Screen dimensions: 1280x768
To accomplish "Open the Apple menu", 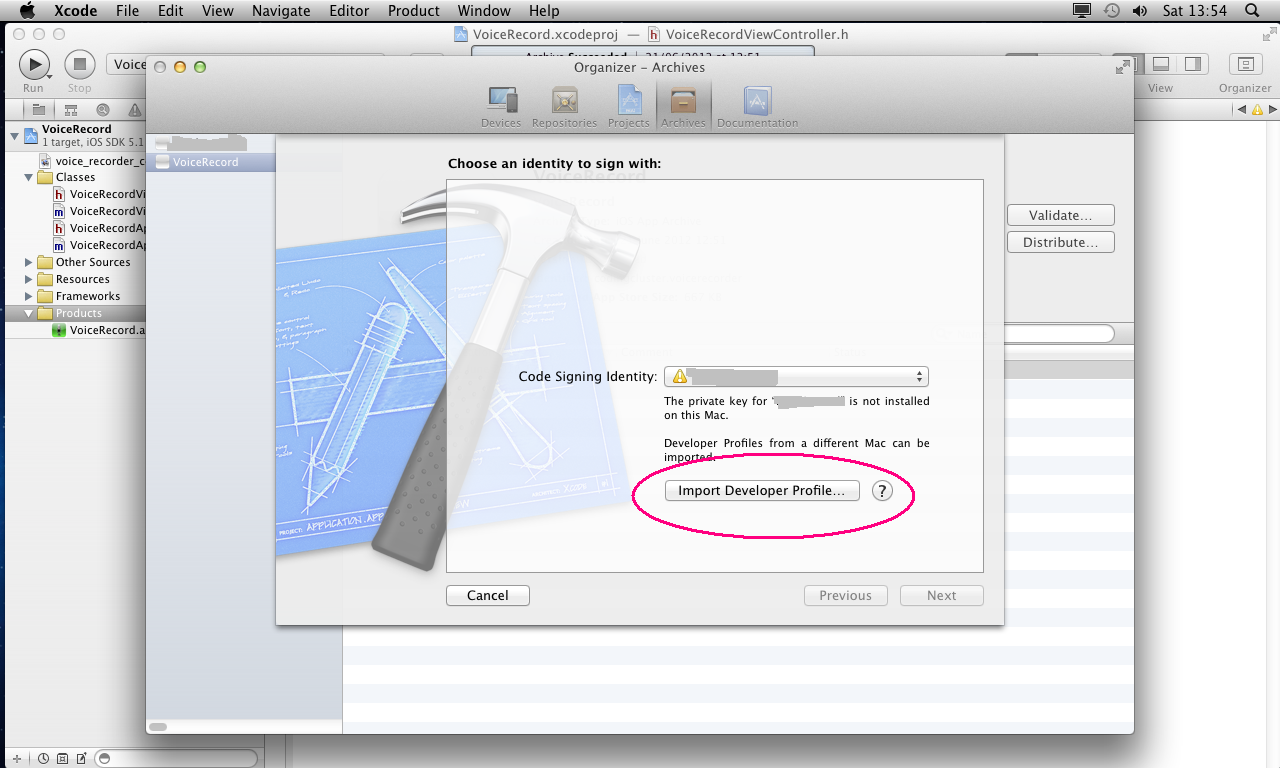I will click(x=27, y=11).
